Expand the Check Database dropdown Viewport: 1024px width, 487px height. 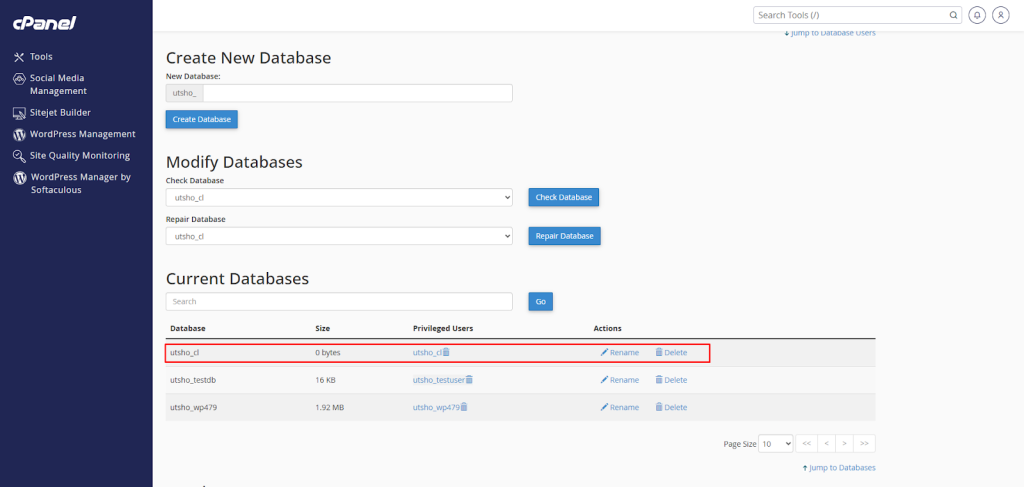pyautogui.click(x=339, y=197)
